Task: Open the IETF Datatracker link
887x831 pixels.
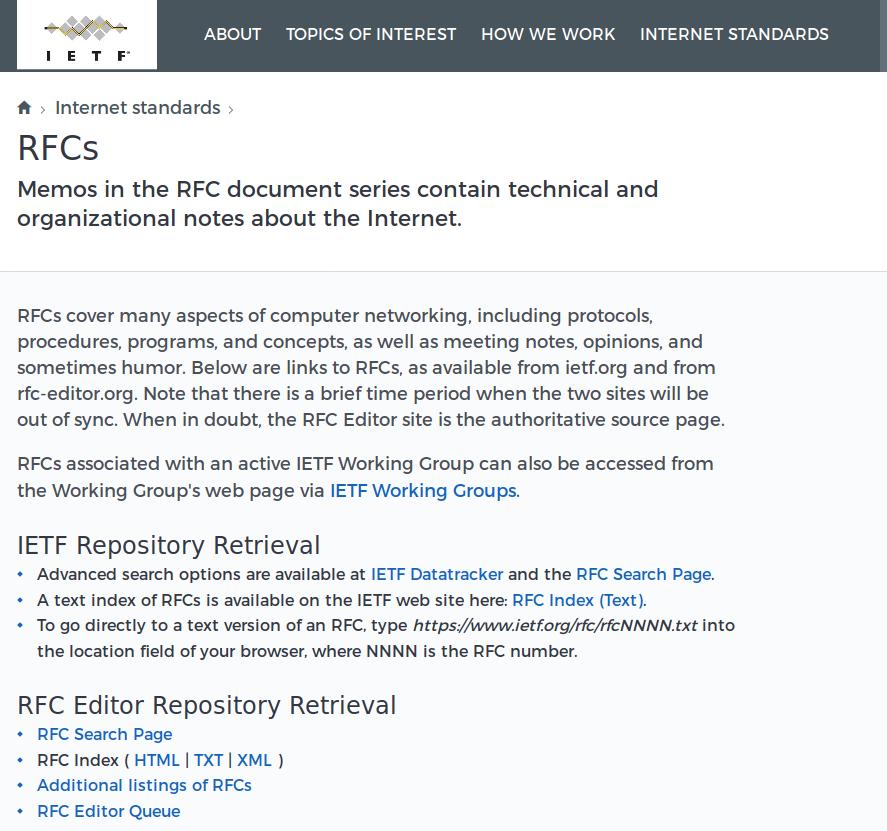Action: (437, 574)
